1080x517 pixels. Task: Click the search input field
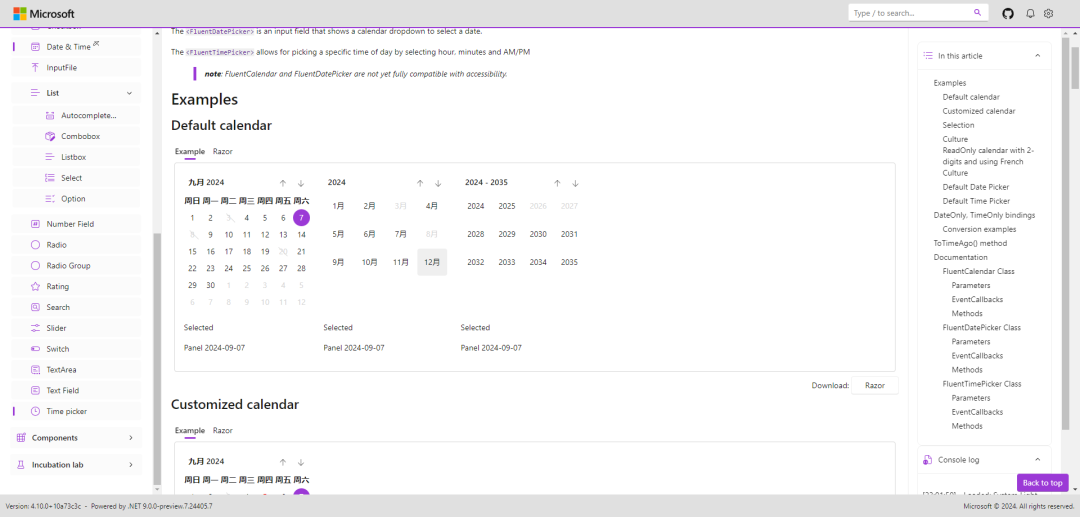tap(908, 13)
